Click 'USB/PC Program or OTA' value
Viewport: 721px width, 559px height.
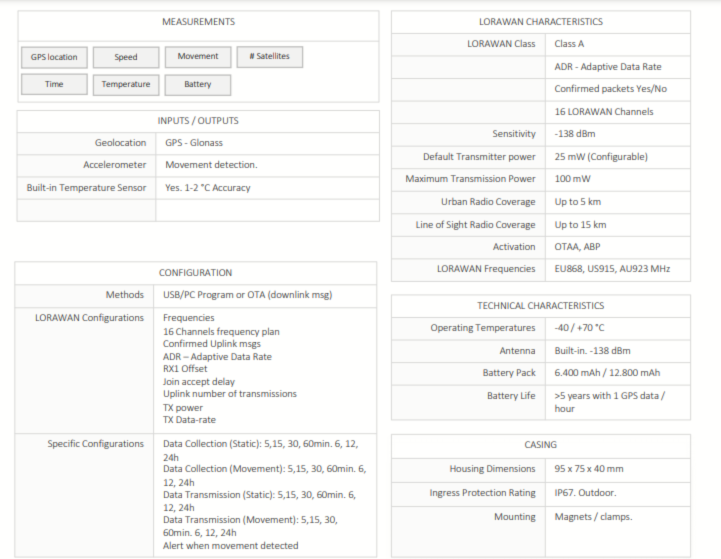pos(248,295)
